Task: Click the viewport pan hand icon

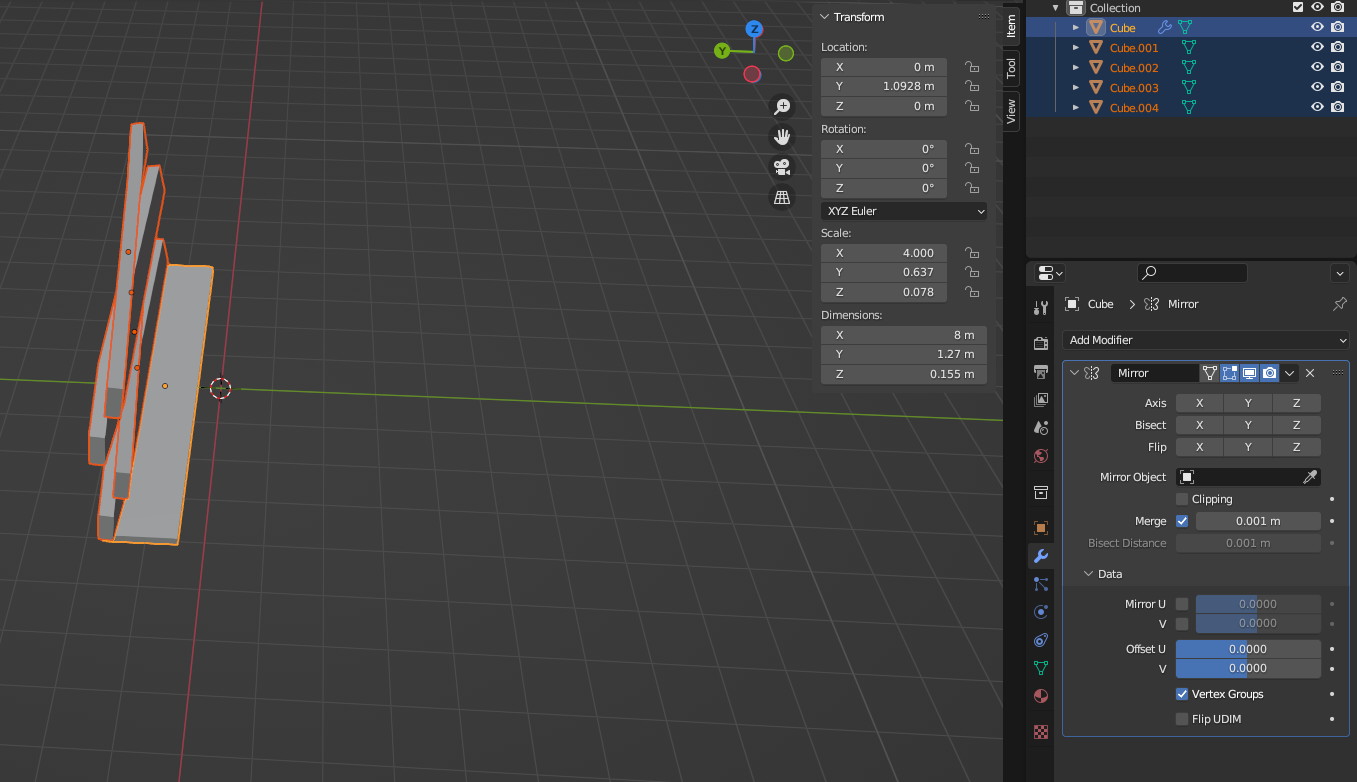Action: tap(782, 137)
